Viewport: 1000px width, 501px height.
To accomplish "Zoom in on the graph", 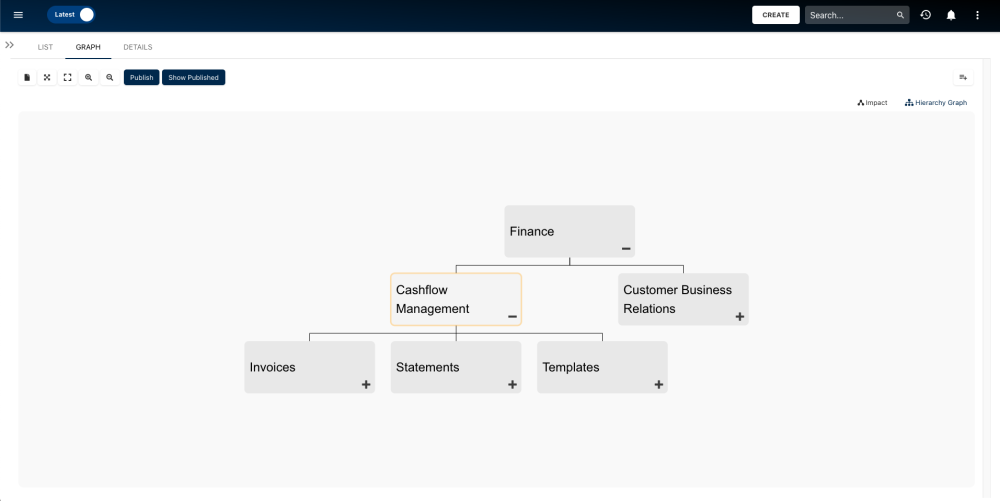I will (x=89, y=77).
